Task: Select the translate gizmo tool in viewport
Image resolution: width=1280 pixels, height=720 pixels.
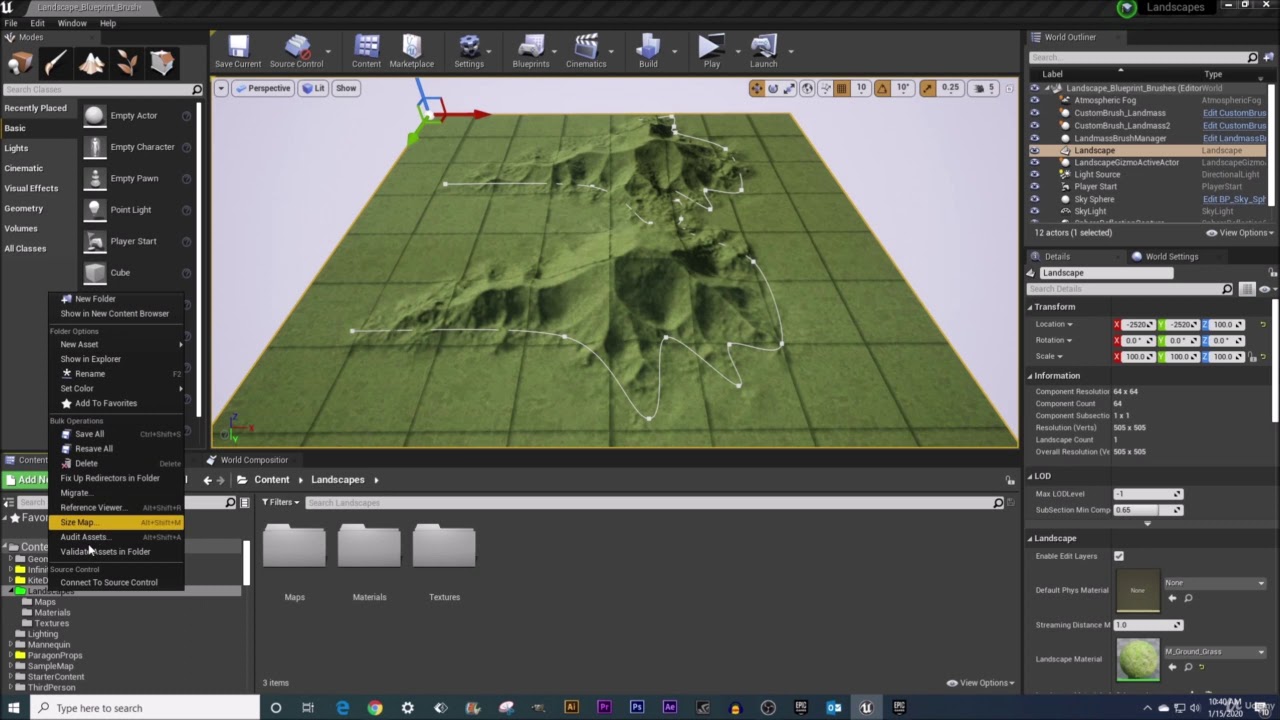Action: click(757, 88)
